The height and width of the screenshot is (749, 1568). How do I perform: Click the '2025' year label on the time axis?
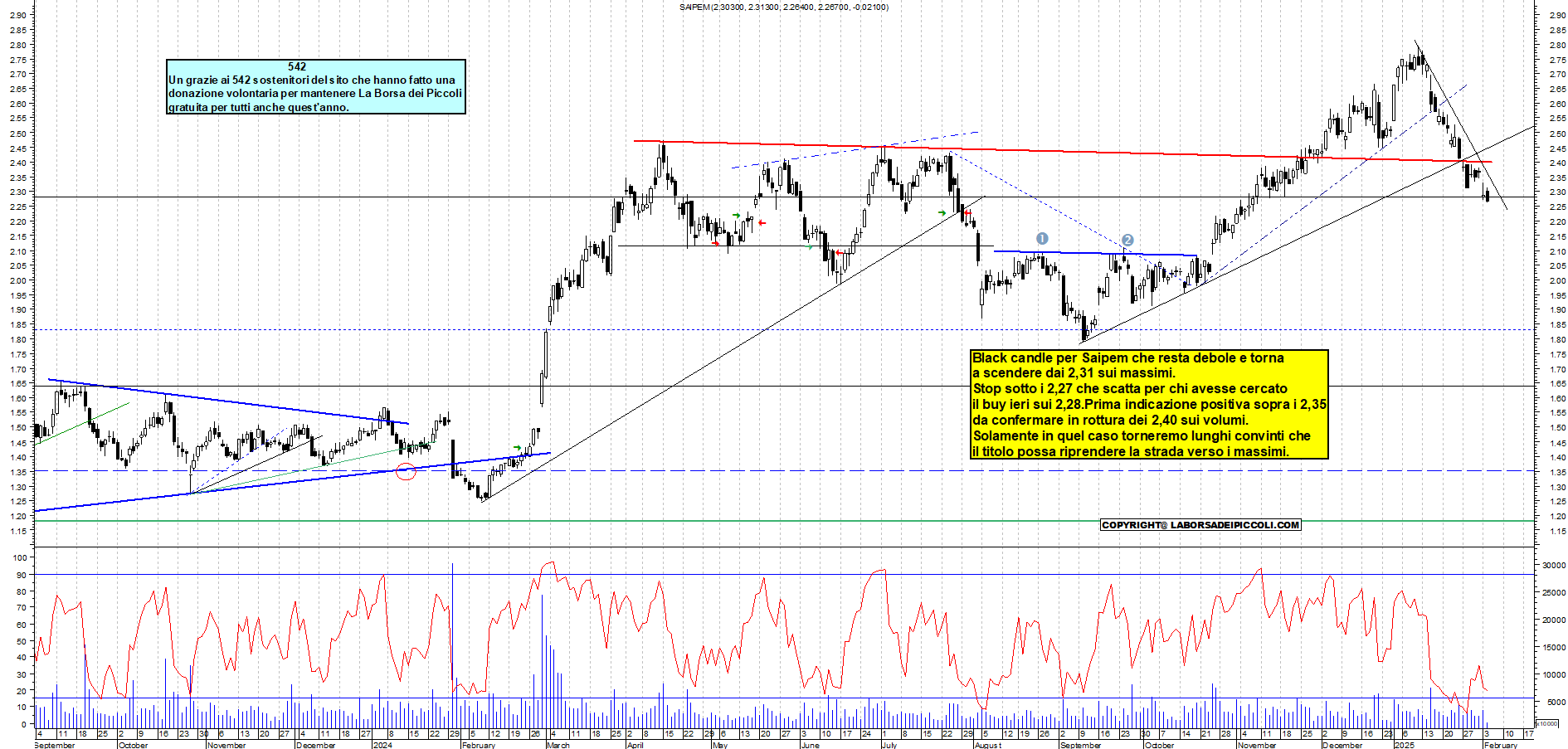(1405, 745)
